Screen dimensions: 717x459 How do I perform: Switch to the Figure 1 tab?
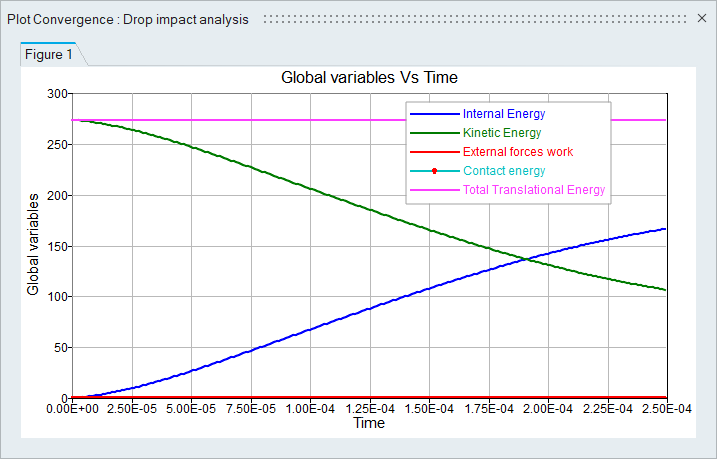[x=49, y=55]
